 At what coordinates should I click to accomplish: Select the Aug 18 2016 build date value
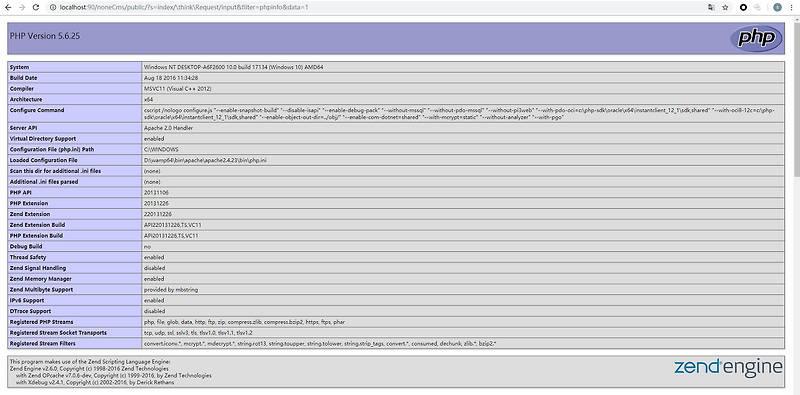(x=171, y=78)
